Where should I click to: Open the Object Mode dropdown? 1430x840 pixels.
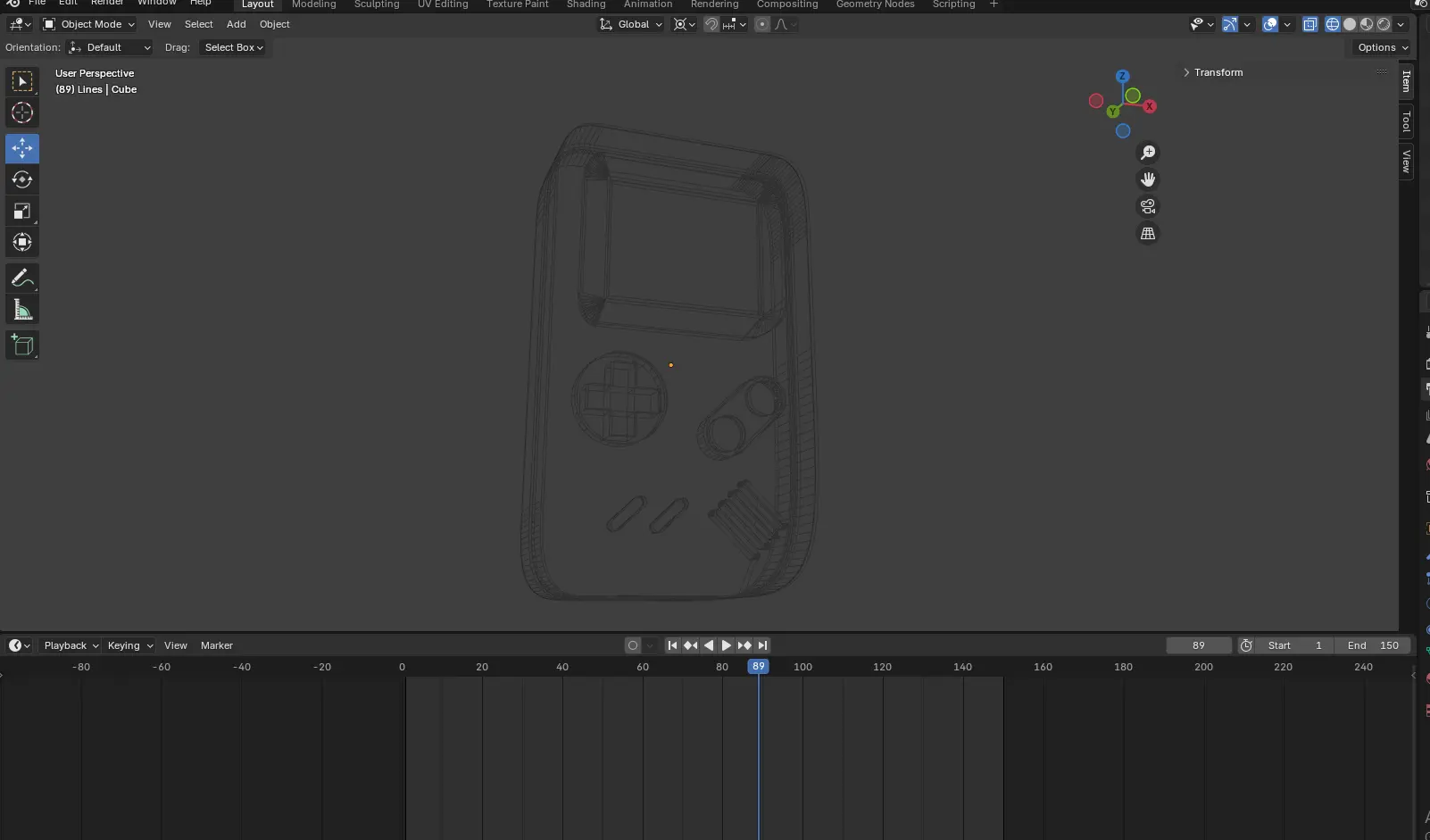point(89,24)
